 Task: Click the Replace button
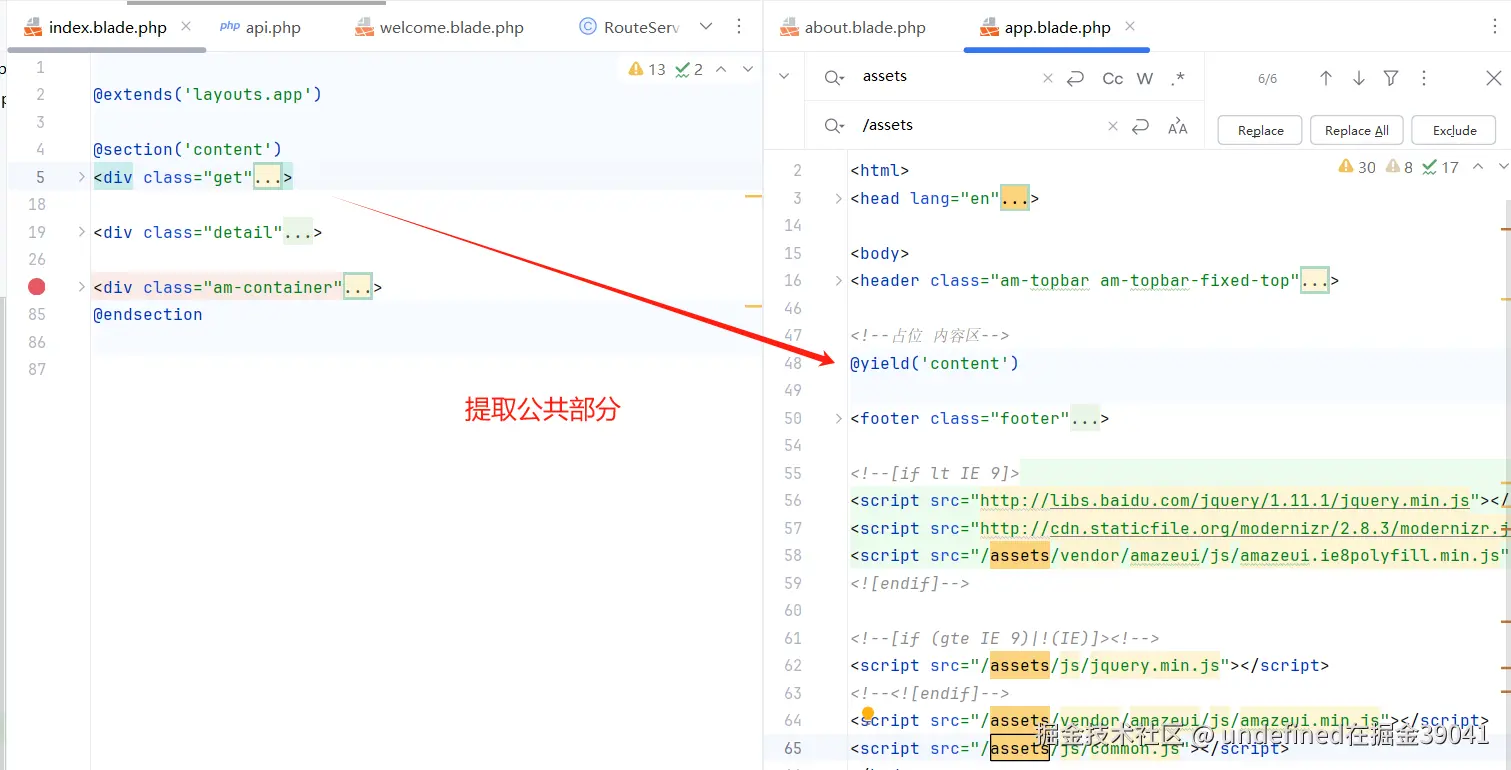point(1260,130)
